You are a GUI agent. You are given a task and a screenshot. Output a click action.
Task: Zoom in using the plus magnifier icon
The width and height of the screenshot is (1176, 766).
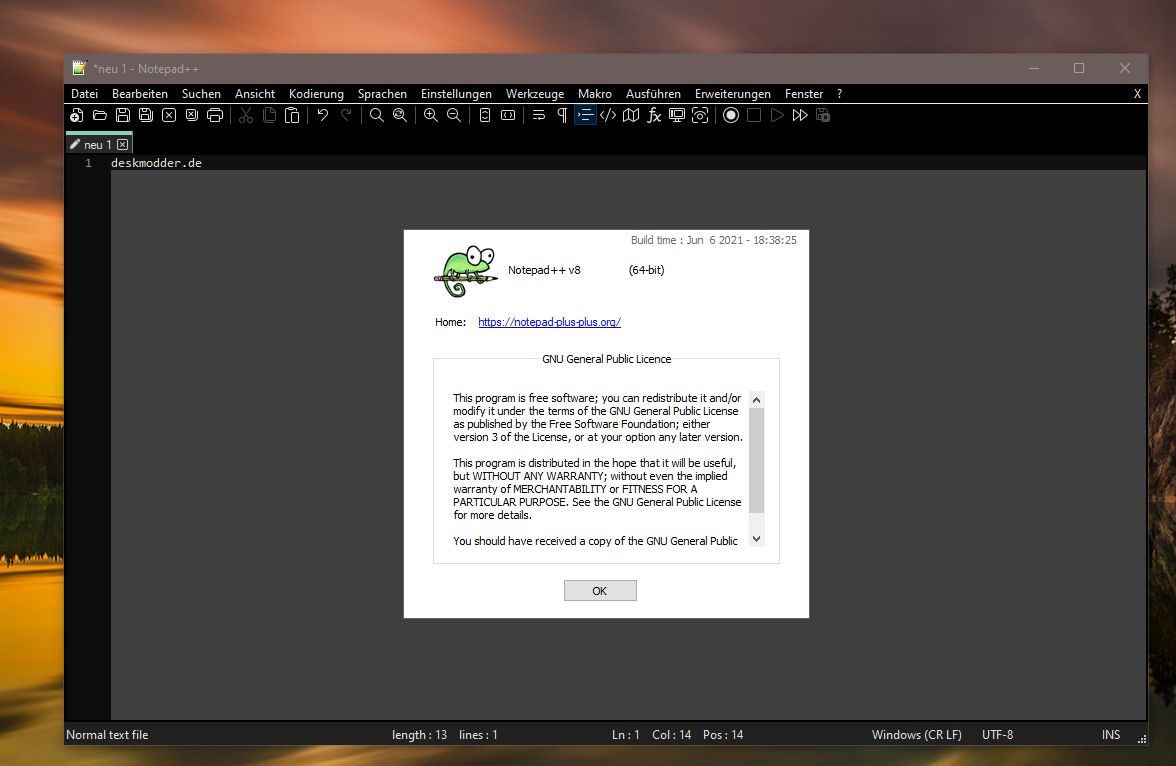point(430,115)
